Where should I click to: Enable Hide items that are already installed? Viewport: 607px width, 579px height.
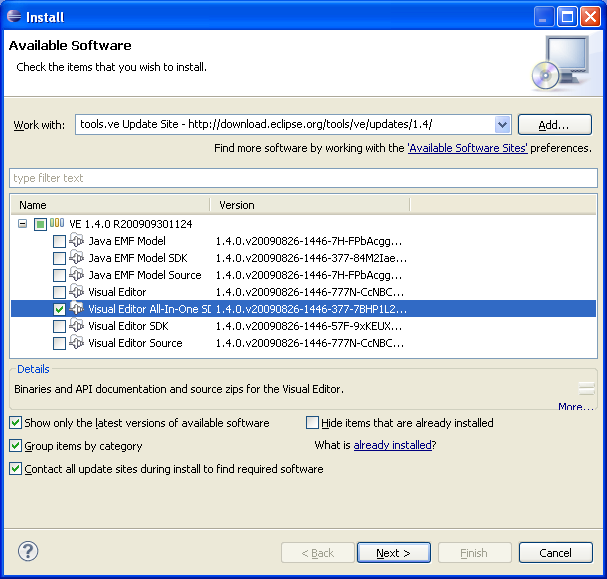coord(313,423)
